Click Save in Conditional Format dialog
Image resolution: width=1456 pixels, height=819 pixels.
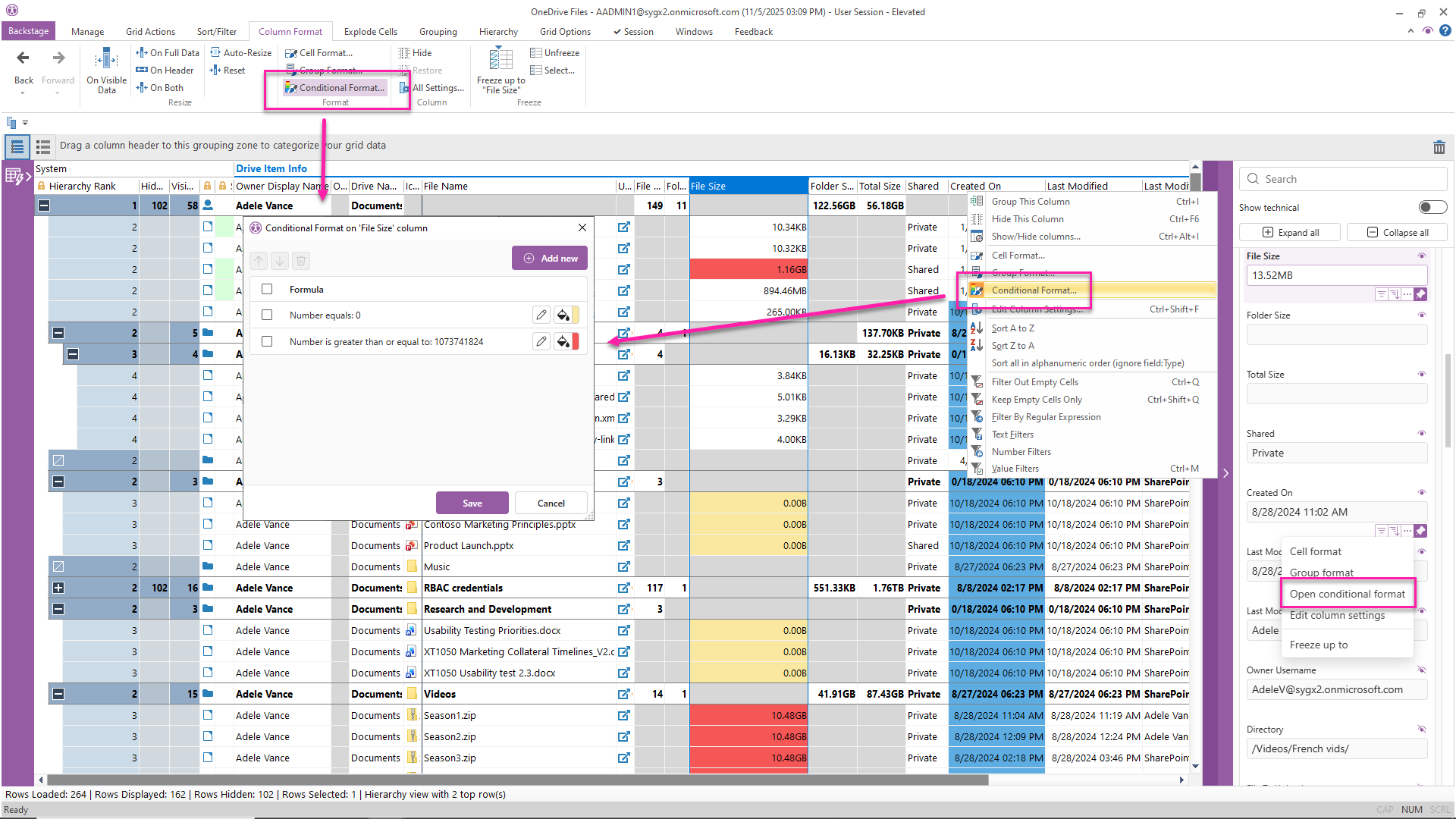click(472, 503)
